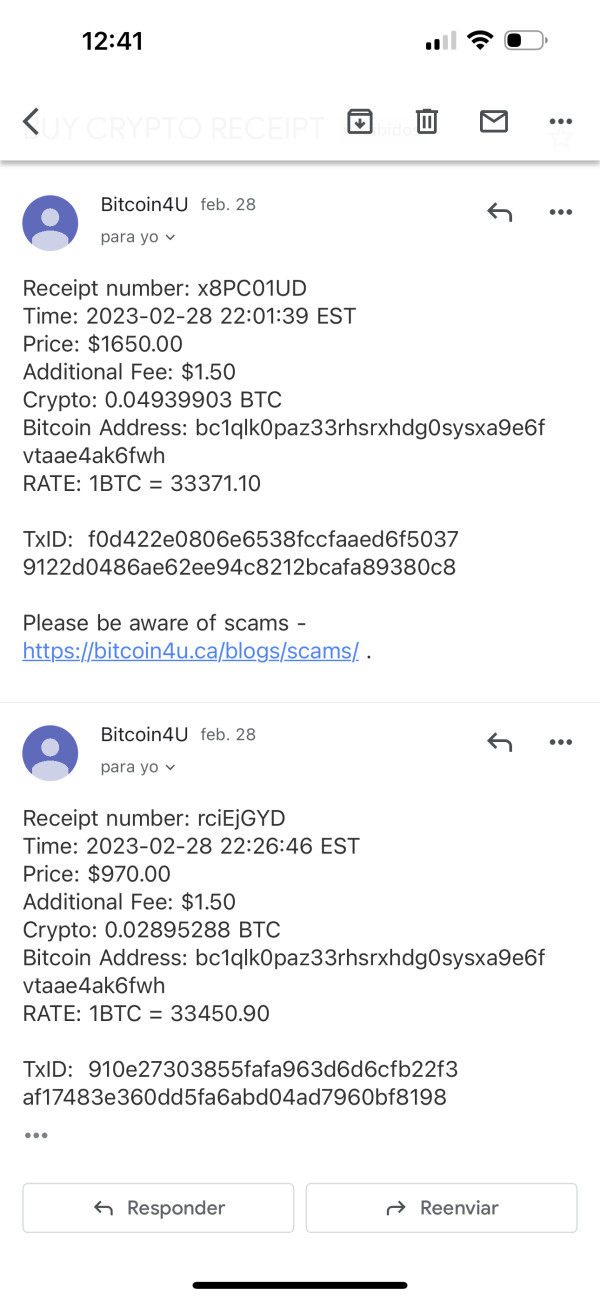Open the bitcoin4u.ca scams blog link
600x1300 pixels.
coord(190,651)
